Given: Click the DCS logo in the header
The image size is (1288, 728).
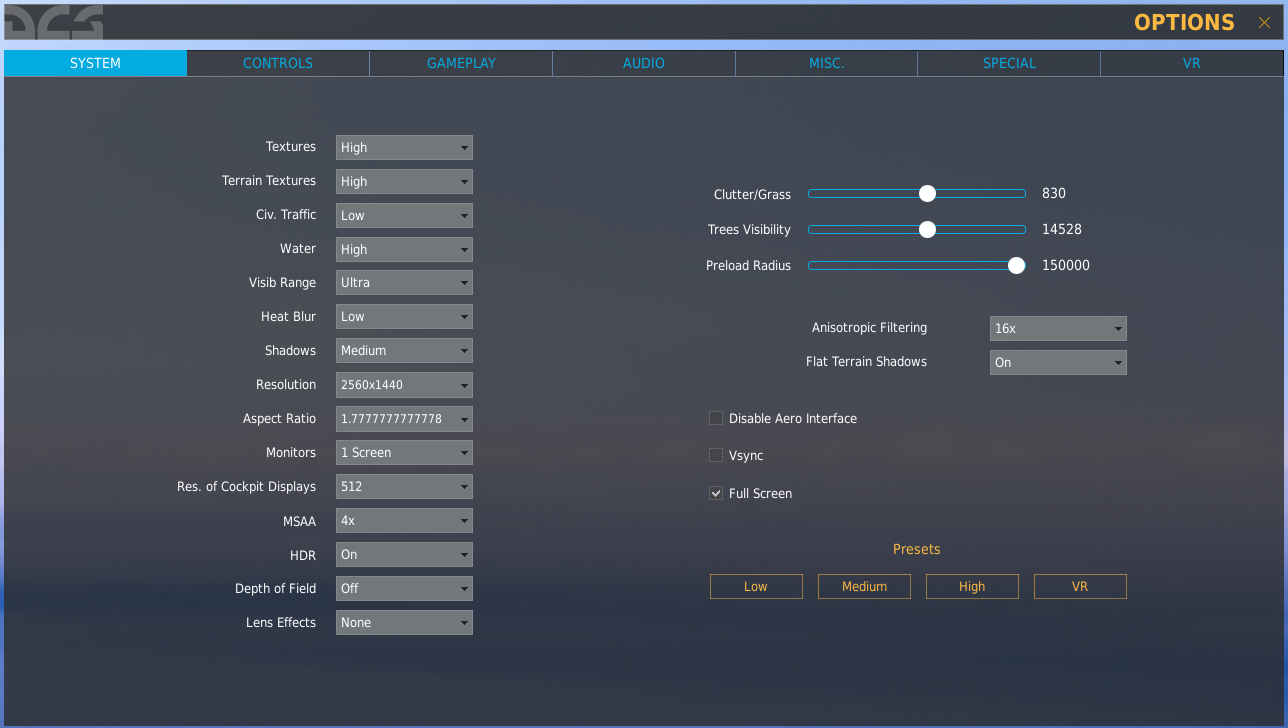Looking at the screenshot, I should 53,22.
